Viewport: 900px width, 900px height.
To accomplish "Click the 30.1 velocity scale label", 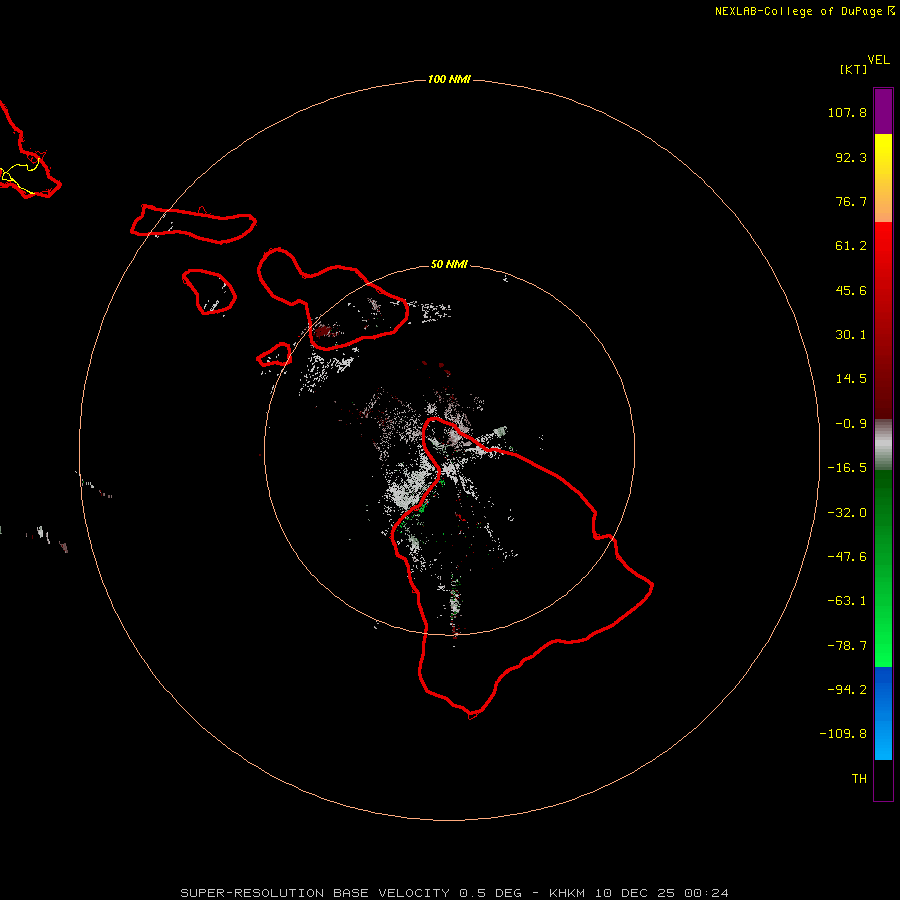I will pos(851,335).
